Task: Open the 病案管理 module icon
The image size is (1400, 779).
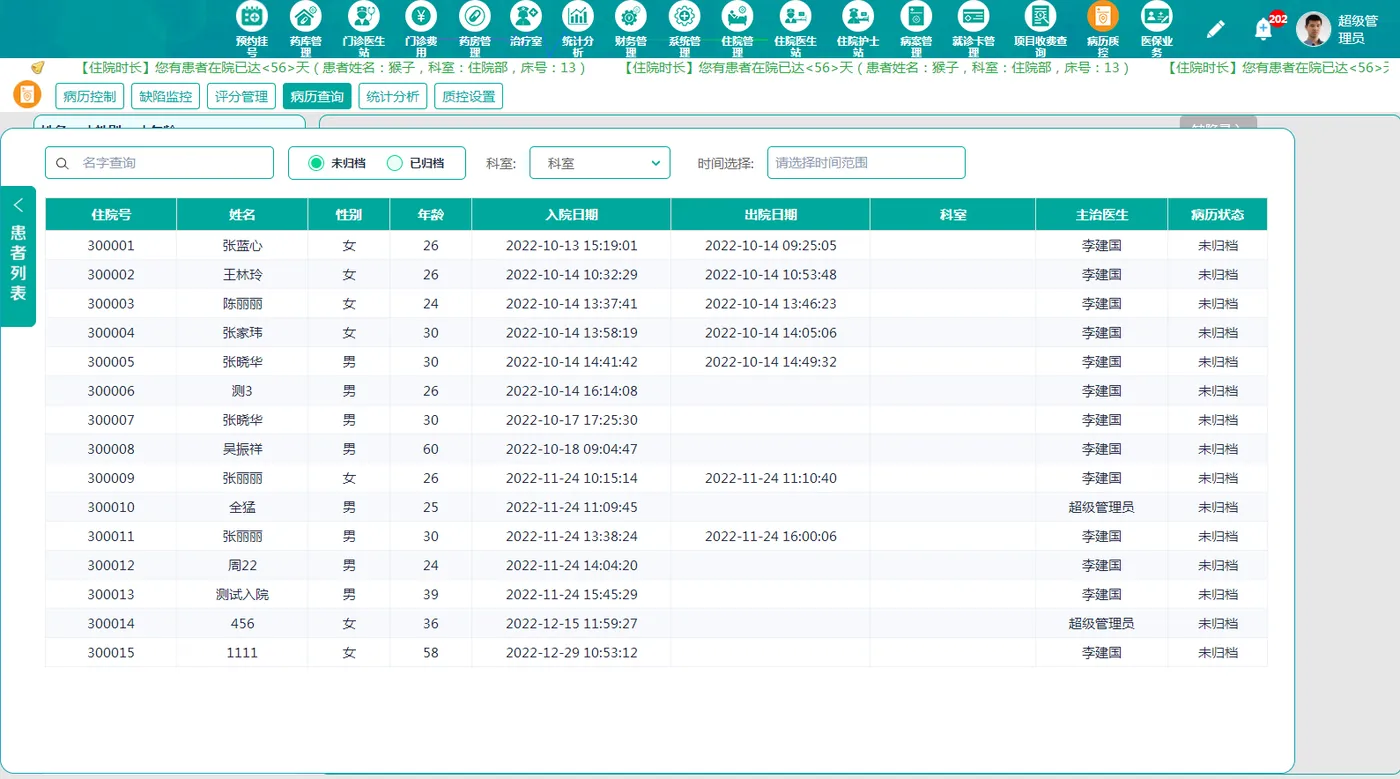Action: [916, 16]
